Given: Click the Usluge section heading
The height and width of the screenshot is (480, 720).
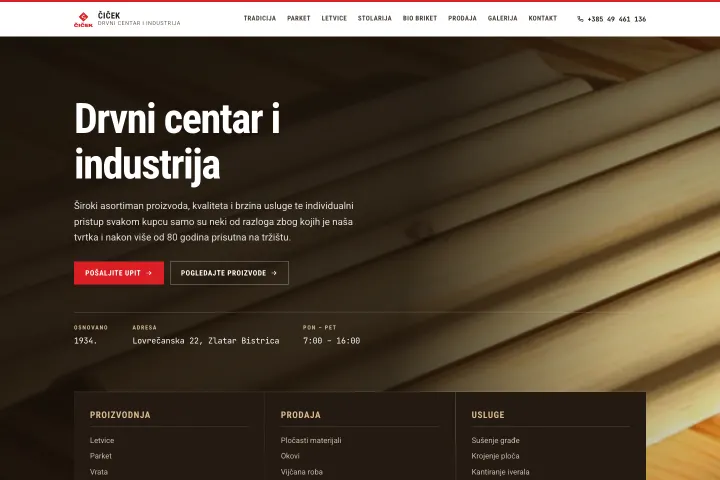Looking at the screenshot, I should pos(488,415).
